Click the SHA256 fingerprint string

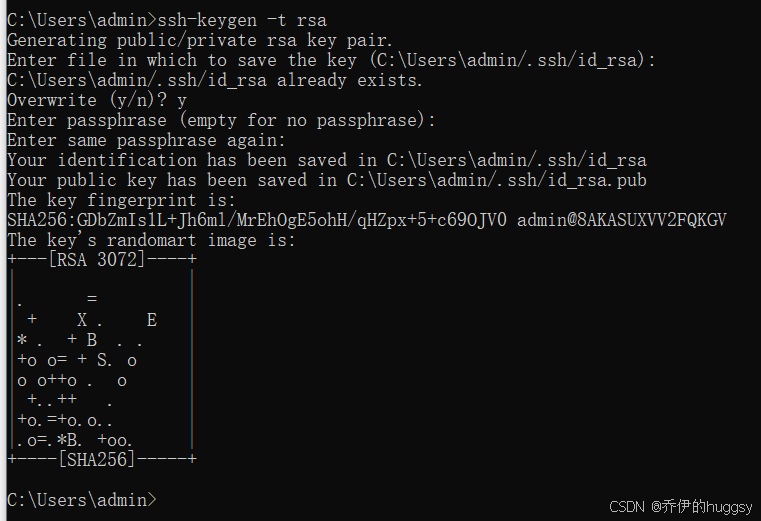[257, 220]
